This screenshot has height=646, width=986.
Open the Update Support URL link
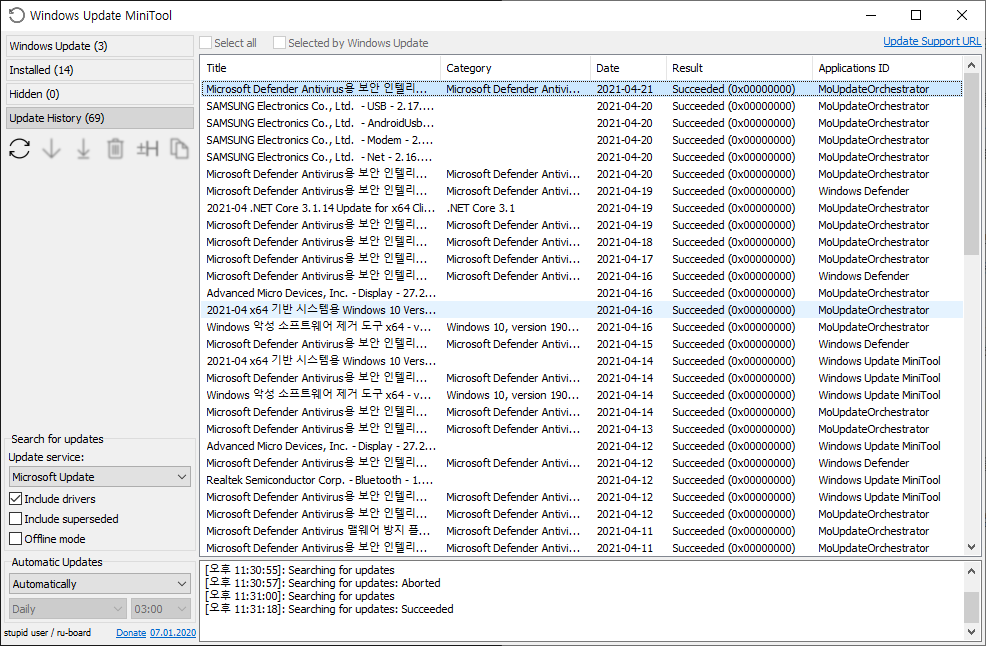(x=932, y=41)
